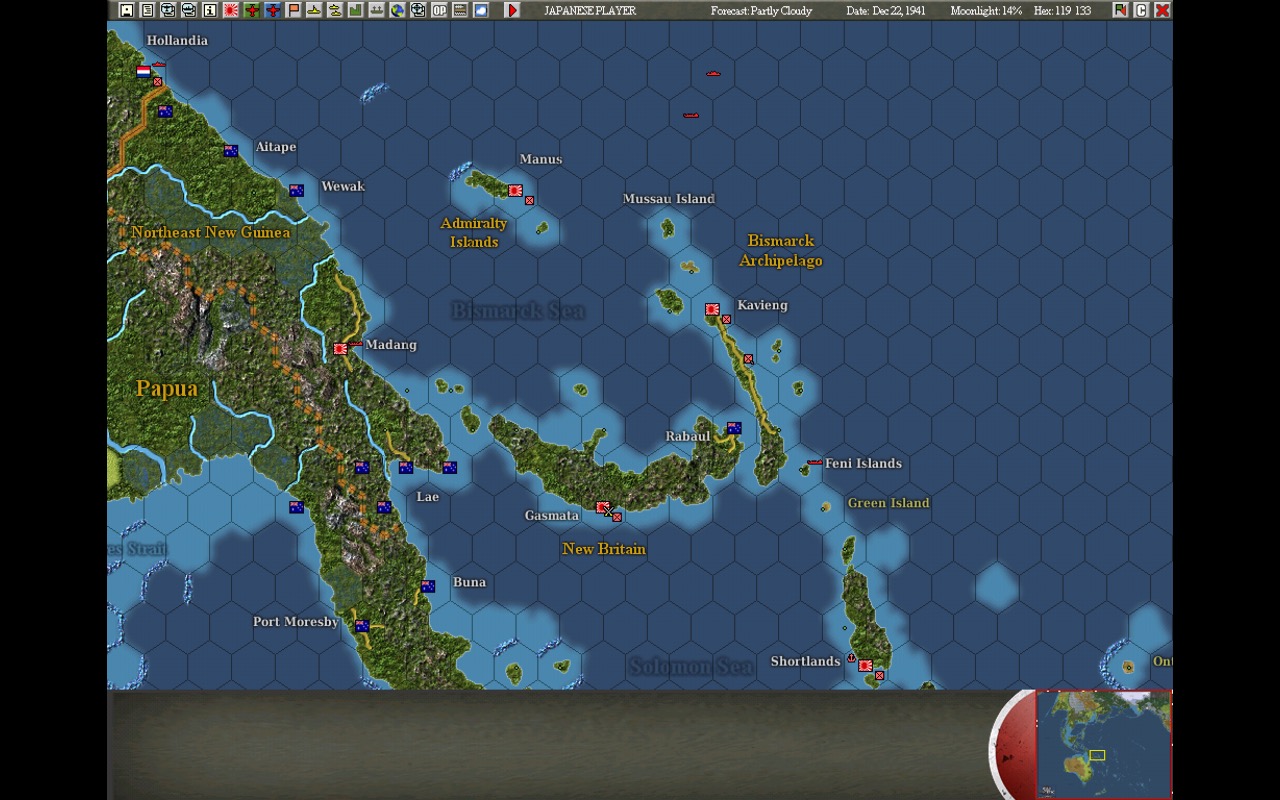The image size is (1280, 800).
Task: Select the Australian flag at Port Moresby
Action: [362, 626]
